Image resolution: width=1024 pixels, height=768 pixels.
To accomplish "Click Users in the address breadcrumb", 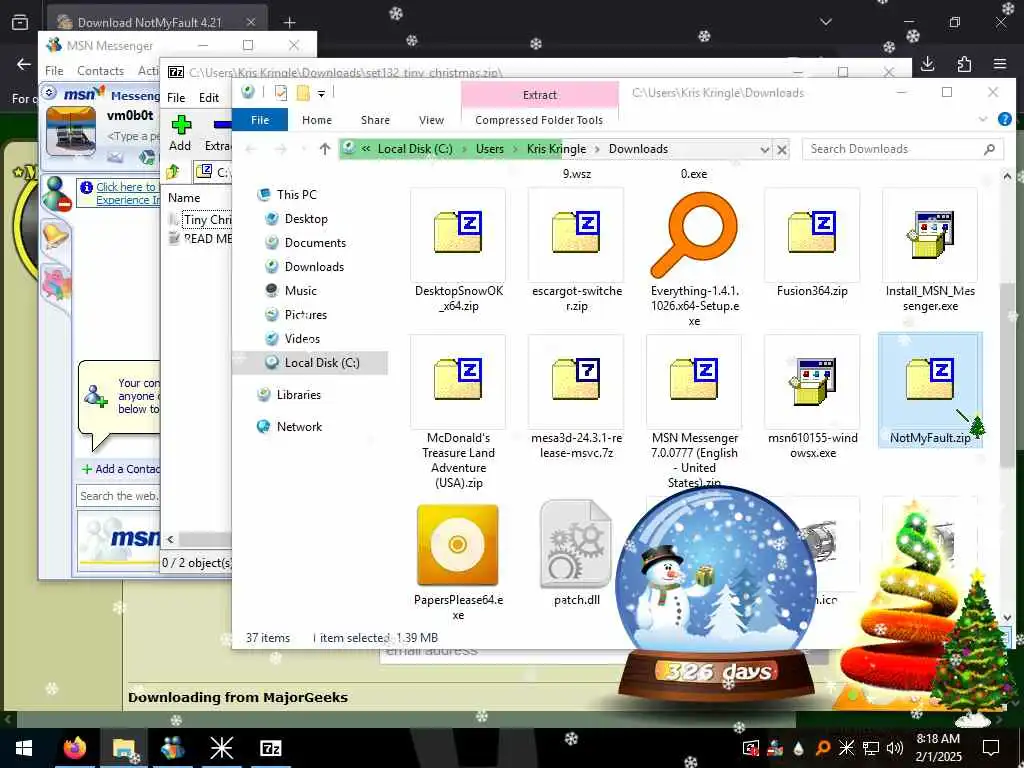I will pos(490,149).
